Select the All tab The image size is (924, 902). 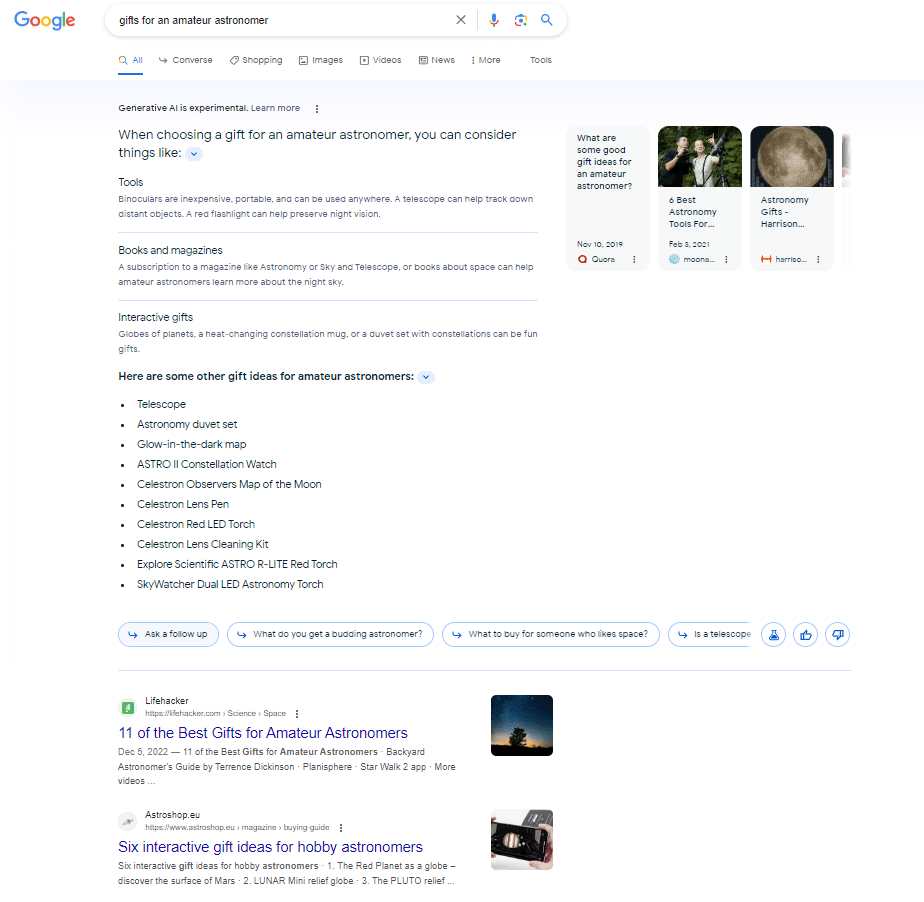click(130, 60)
